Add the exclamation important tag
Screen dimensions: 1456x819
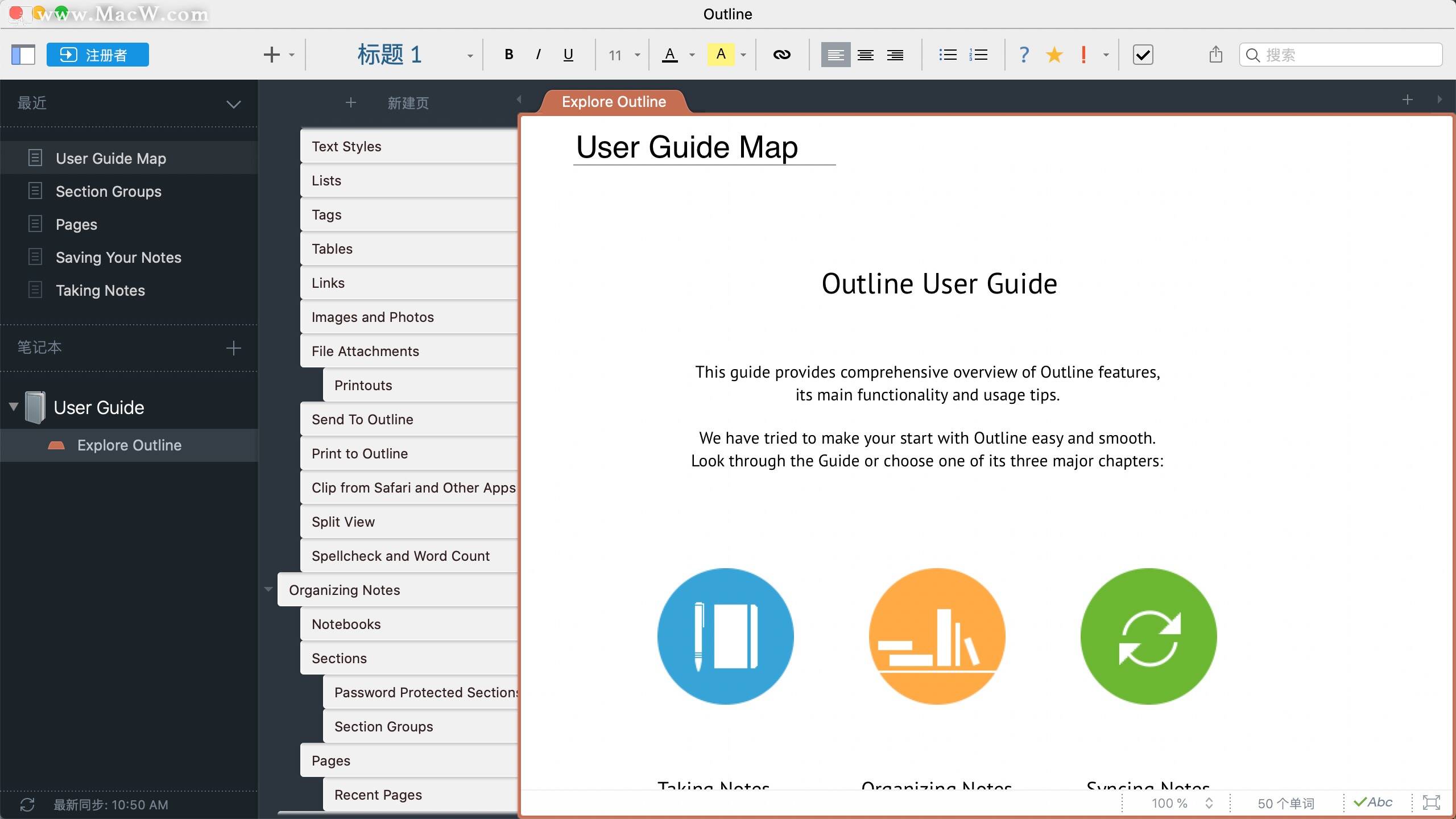point(1084,55)
